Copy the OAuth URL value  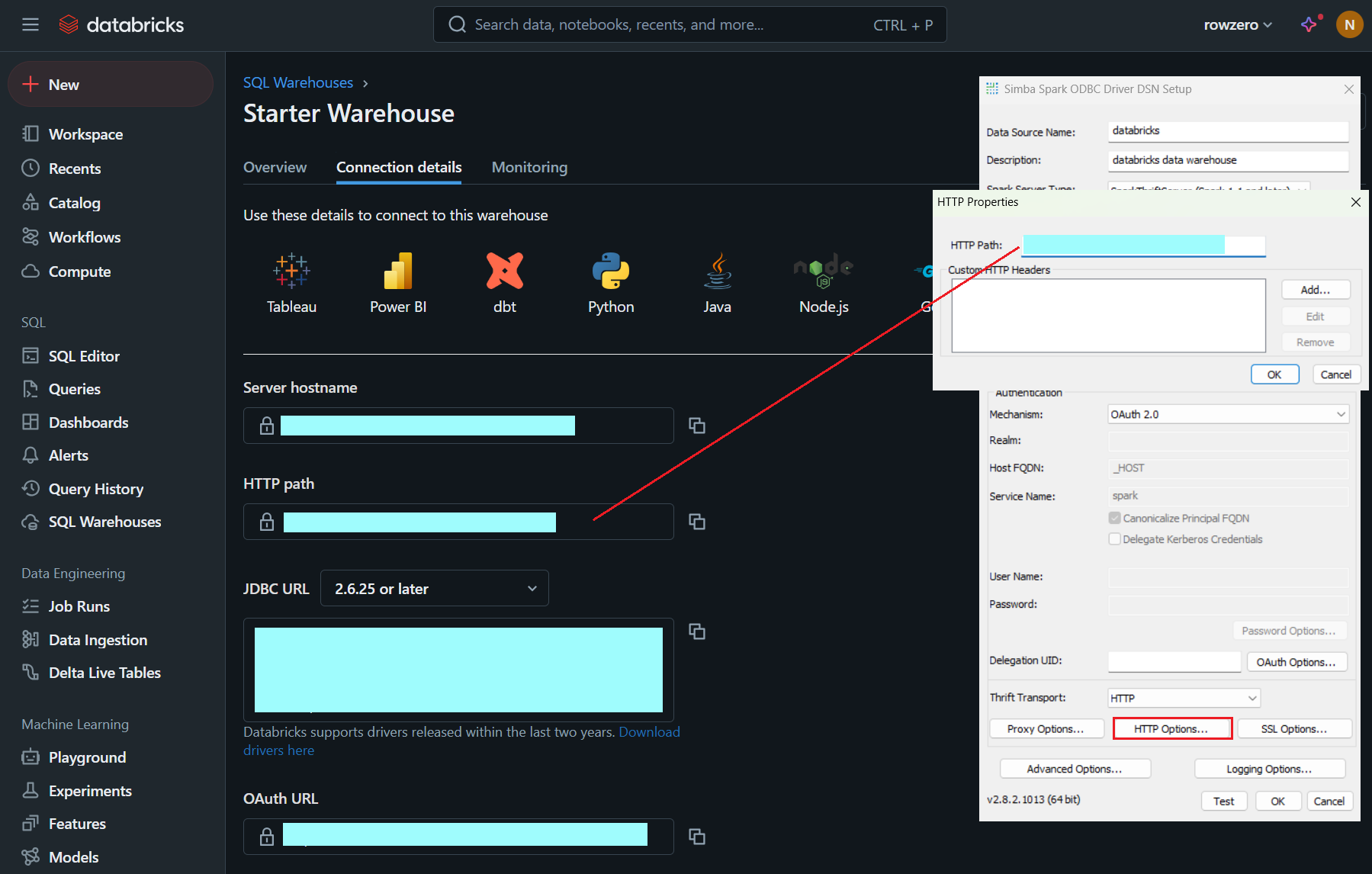tap(696, 837)
